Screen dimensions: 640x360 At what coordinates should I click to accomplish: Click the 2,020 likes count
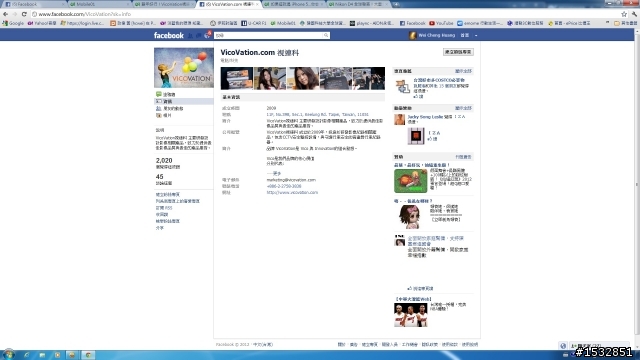click(x=164, y=160)
